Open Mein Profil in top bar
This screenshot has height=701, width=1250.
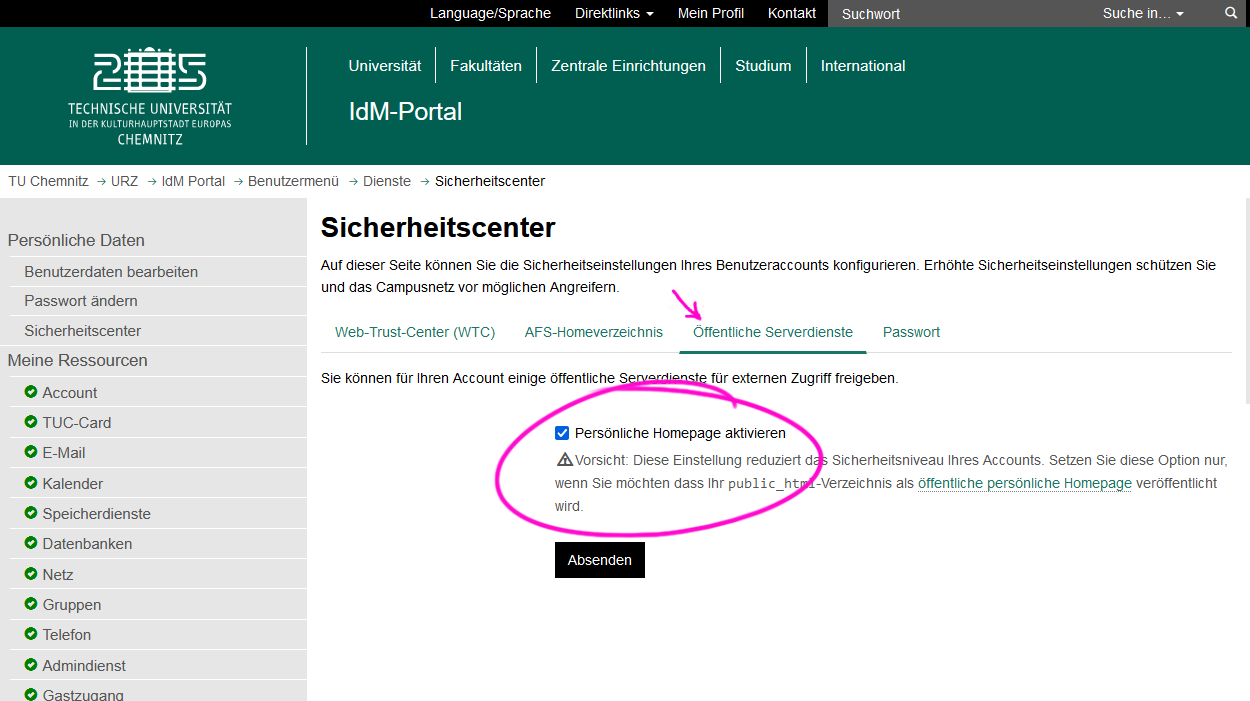(x=711, y=13)
